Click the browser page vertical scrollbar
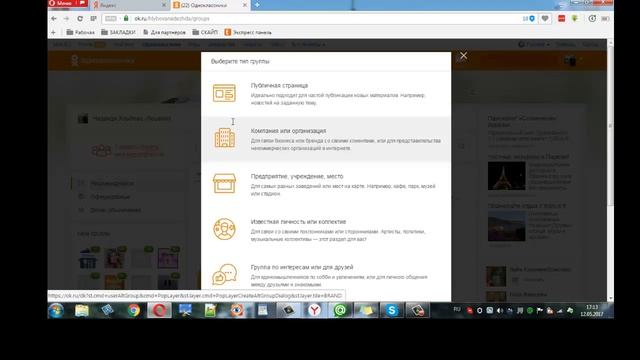640x360 pixels. tap(610, 127)
